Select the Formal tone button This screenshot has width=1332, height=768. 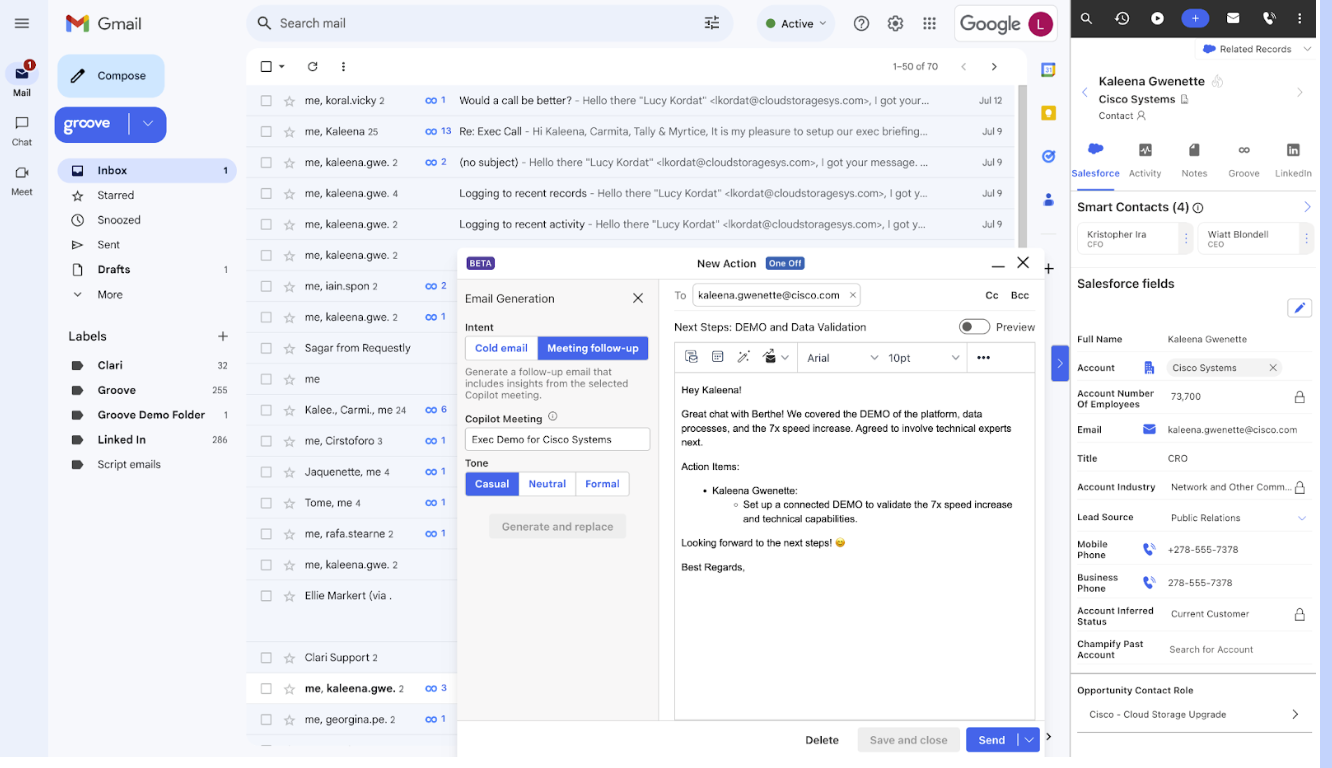(x=602, y=484)
